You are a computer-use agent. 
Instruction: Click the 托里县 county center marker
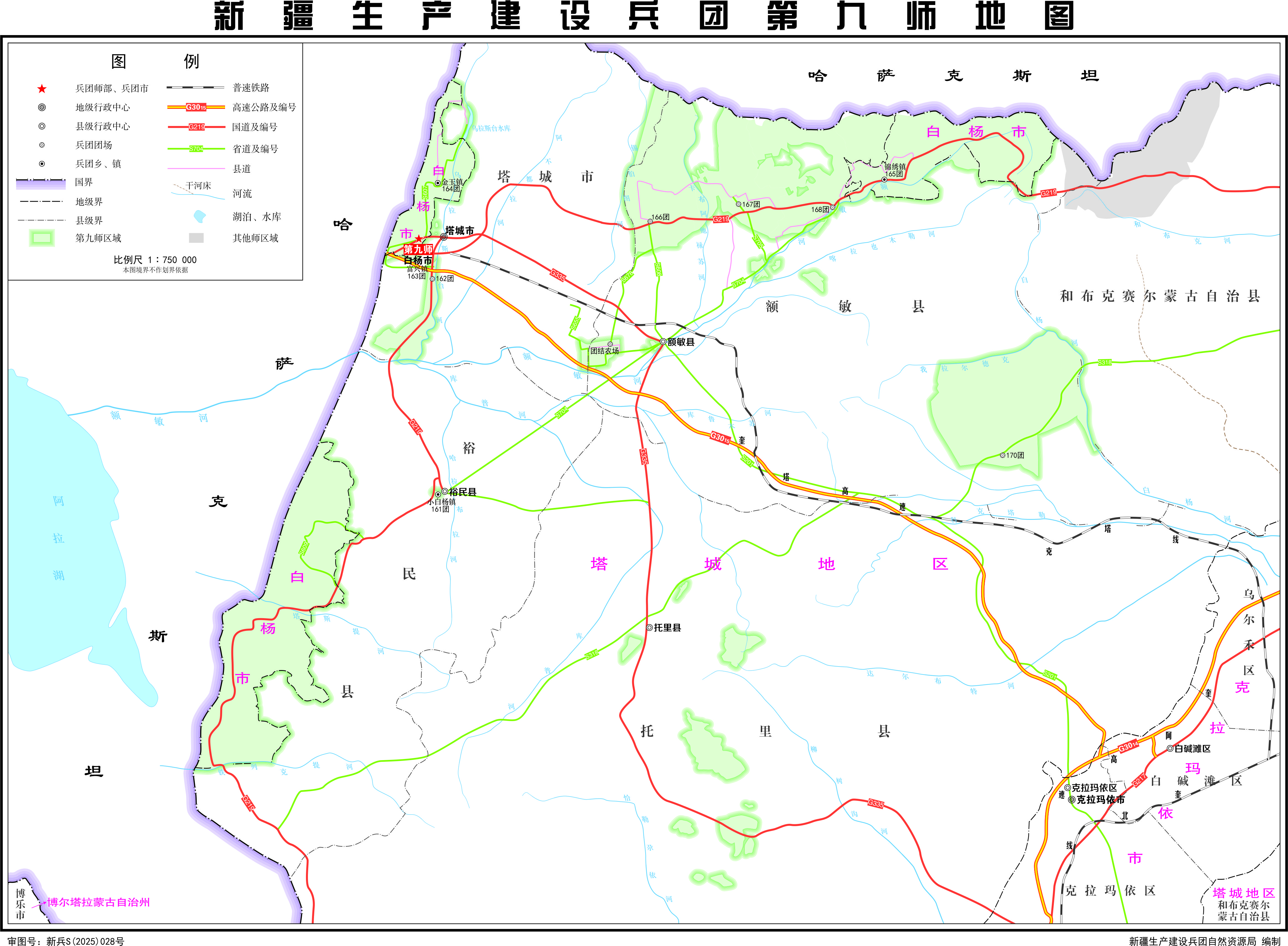click(649, 628)
